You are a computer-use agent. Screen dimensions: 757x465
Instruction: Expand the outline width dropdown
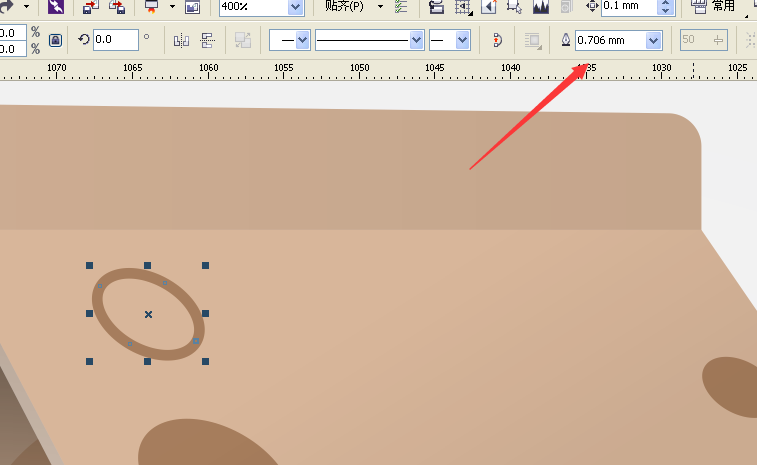click(653, 41)
